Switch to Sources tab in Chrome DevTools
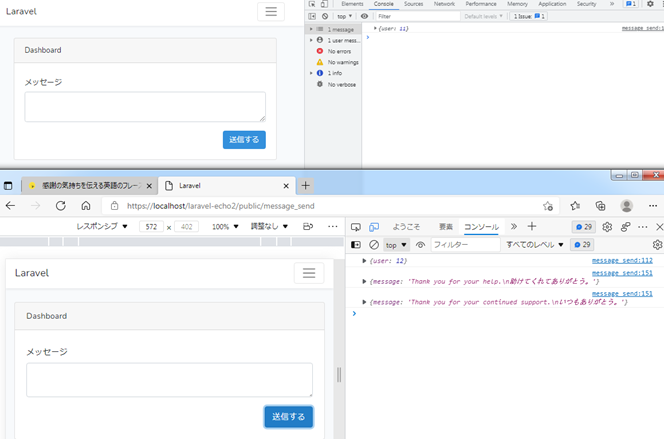The image size is (664, 439). click(413, 4)
